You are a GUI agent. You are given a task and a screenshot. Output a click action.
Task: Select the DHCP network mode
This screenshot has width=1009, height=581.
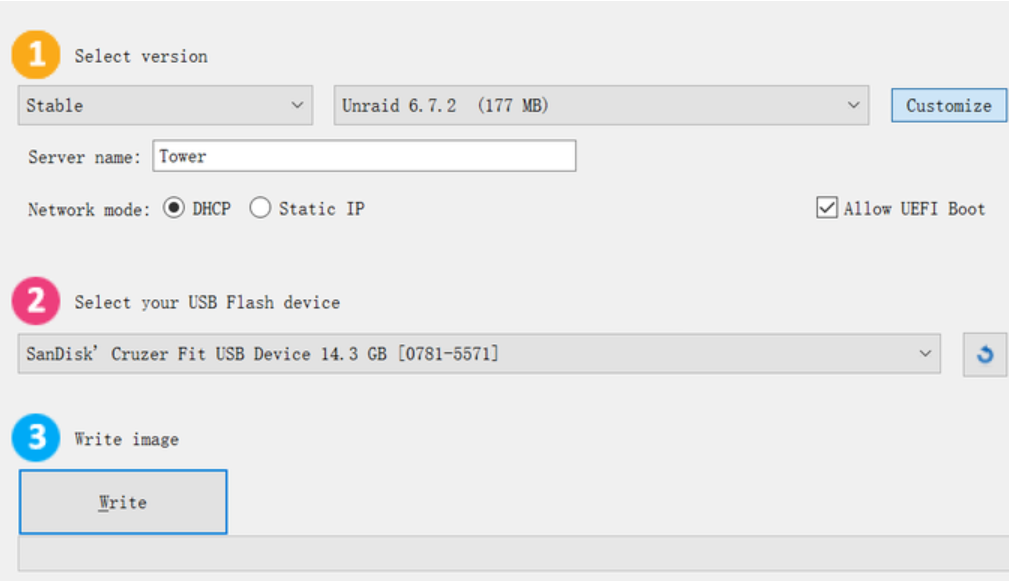174,209
